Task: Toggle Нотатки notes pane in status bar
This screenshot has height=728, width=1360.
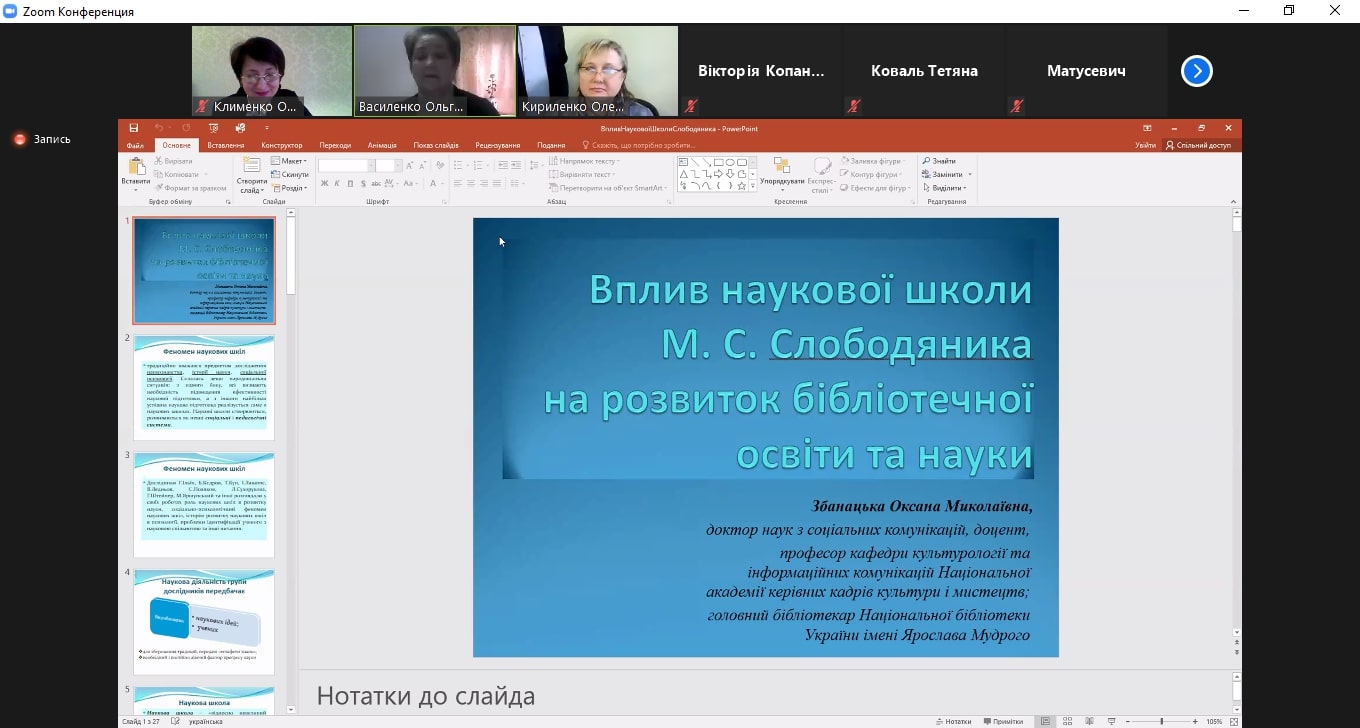Action: pyautogui.click(x=952, y=721)
